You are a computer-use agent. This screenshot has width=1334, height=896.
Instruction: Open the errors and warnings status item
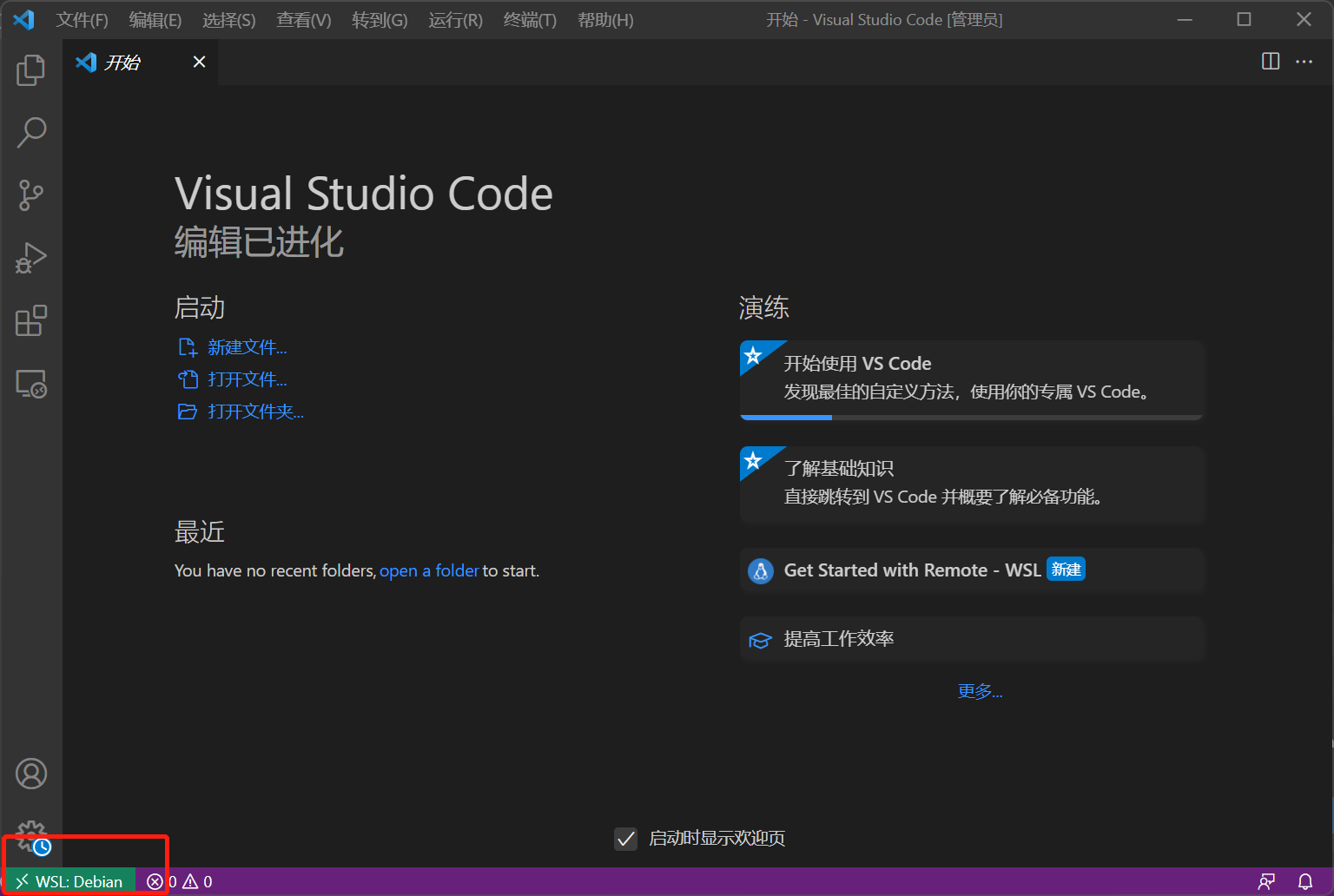click(x=180, y=881)
